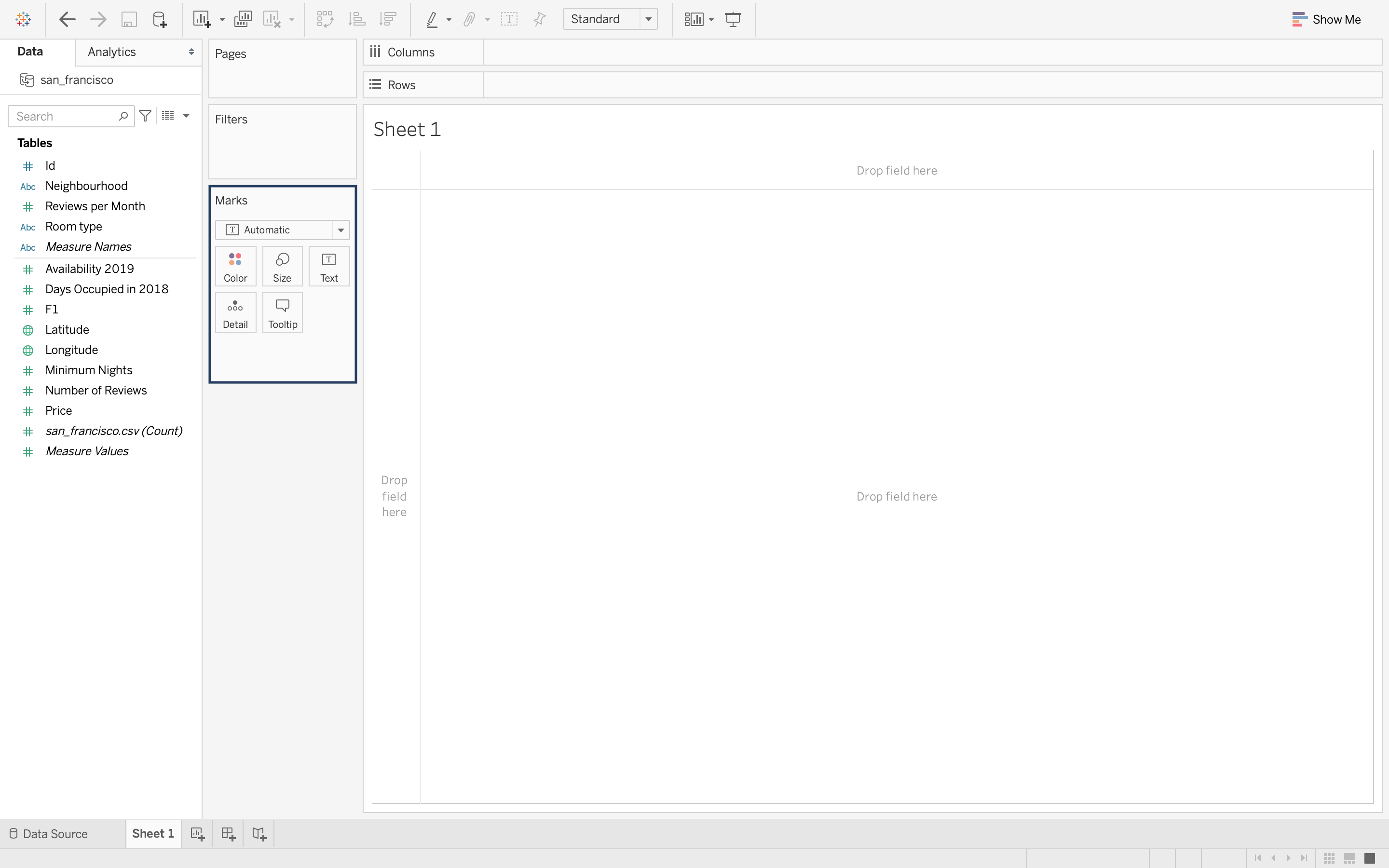Redo using the forward arrow
The width and height of the screenshot is (1389, 868).
(98, 19)
